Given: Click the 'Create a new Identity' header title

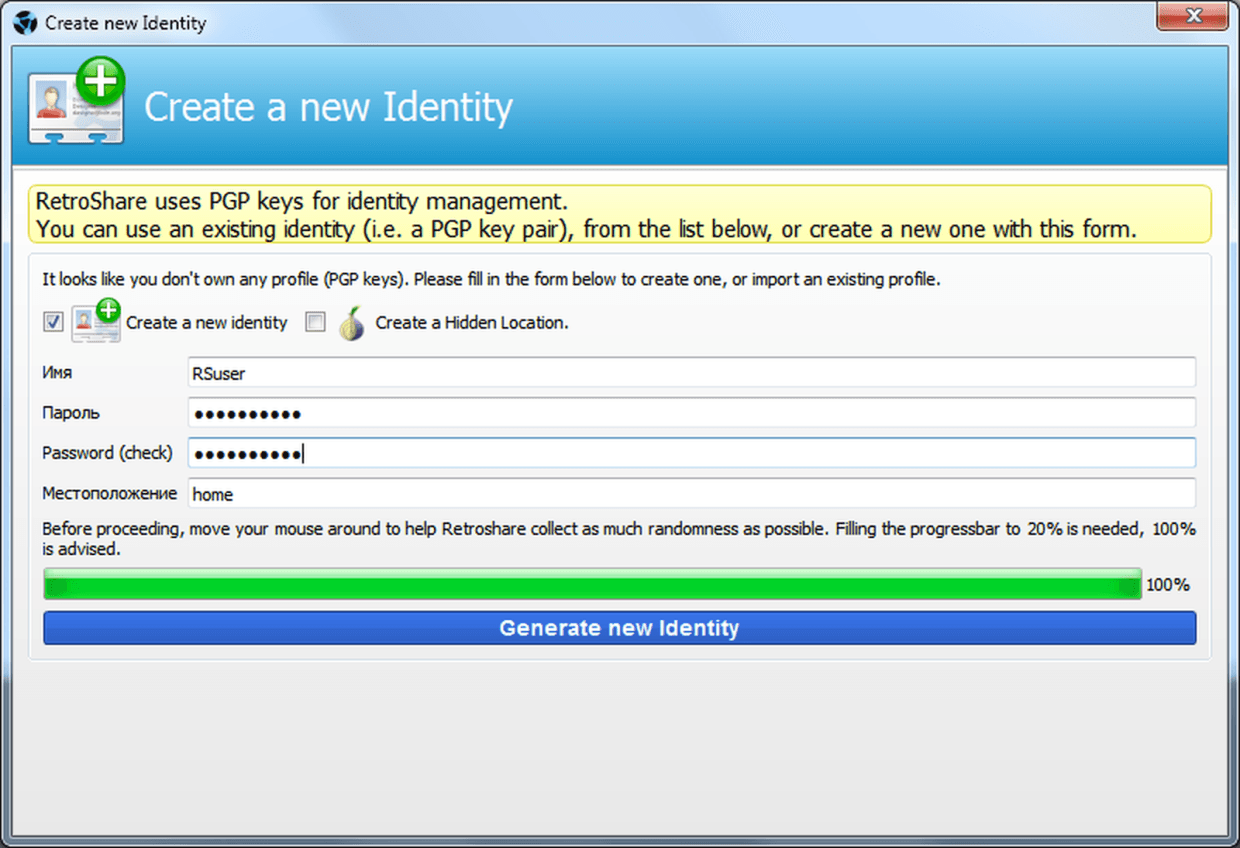Looking at the screenshot, I should 328,107.
